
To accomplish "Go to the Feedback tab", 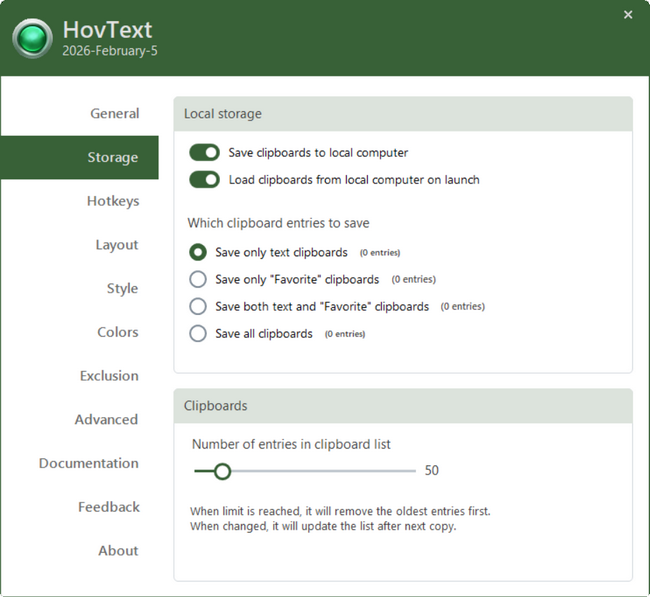I will pyautogui.click(x=108, y=507).
